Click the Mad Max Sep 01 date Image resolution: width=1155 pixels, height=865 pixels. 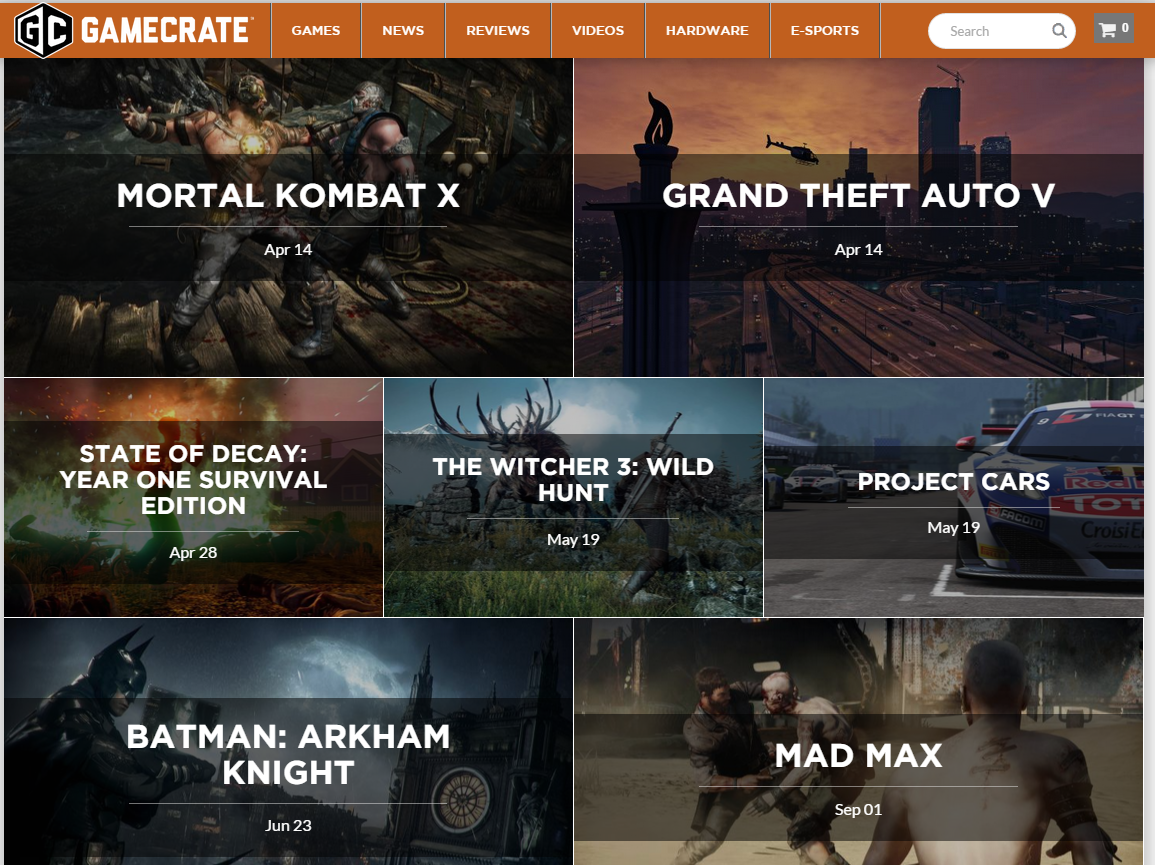[x=858, y=810]
